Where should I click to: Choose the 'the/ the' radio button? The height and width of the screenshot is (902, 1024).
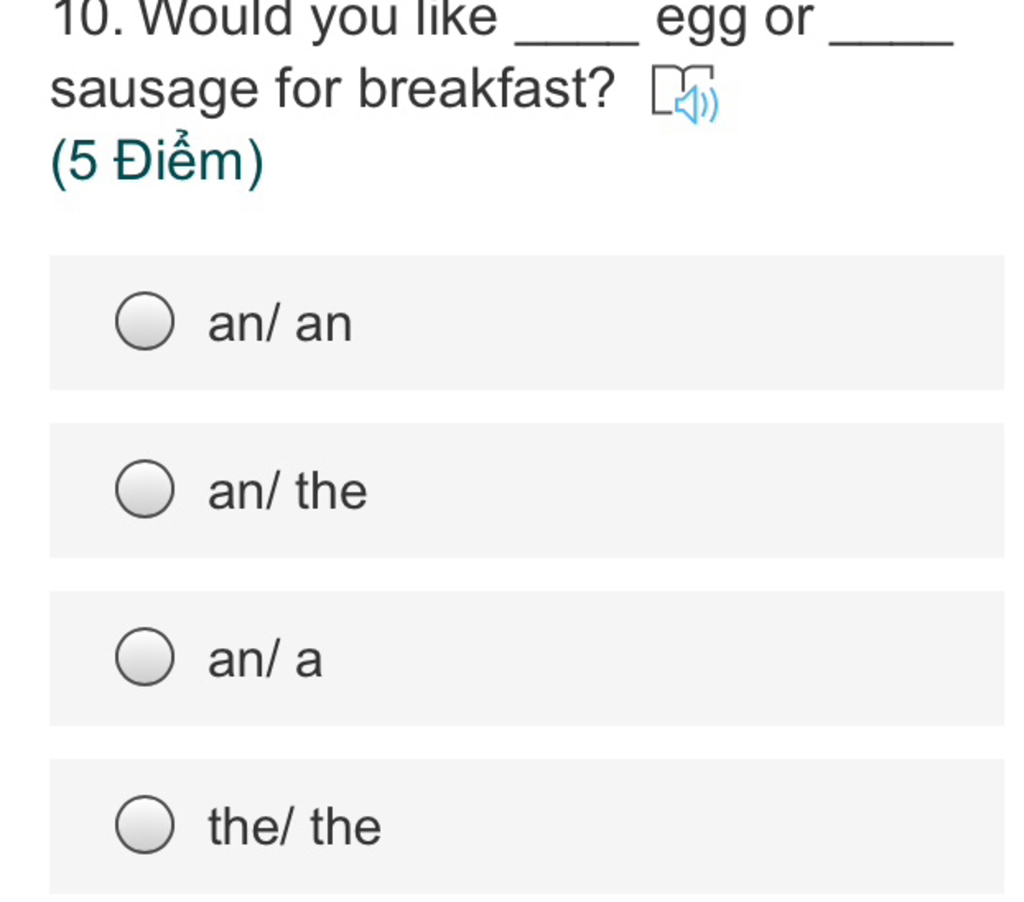point(144,824)
